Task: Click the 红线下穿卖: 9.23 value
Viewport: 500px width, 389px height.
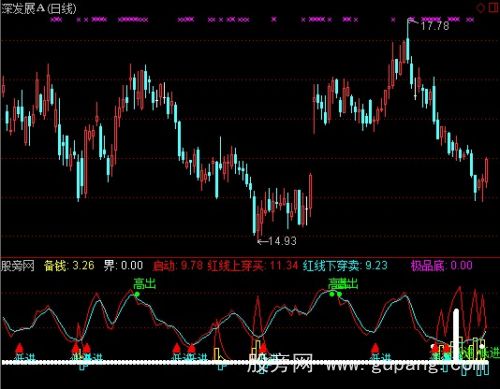Action: click(345, 266)
